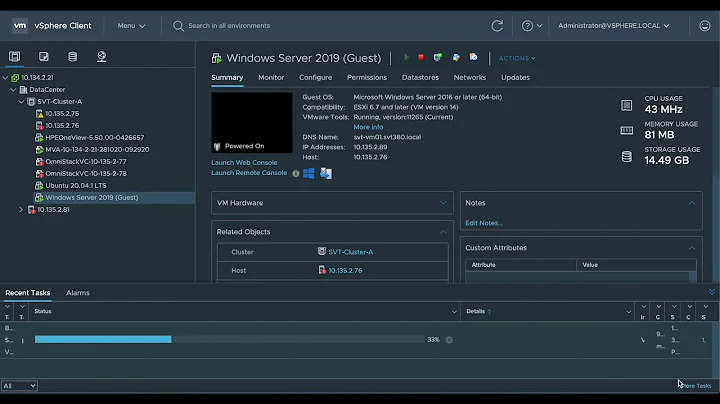Click the smiley feedback icon
This screenshot has height=404, width=720.
[x=705, y=26]
